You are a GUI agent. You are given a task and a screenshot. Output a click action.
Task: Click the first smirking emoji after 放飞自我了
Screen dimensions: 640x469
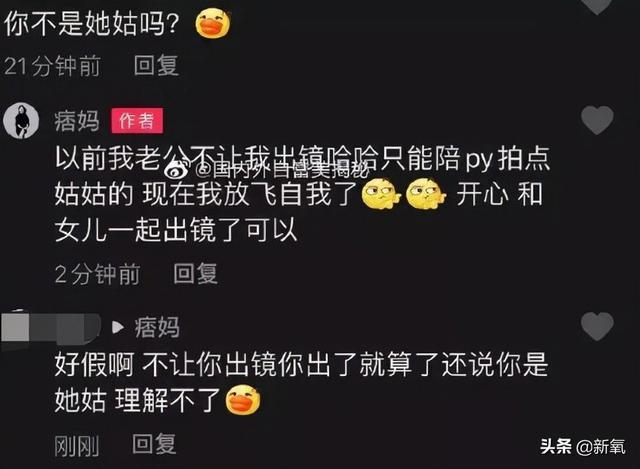tap(381, 194)
